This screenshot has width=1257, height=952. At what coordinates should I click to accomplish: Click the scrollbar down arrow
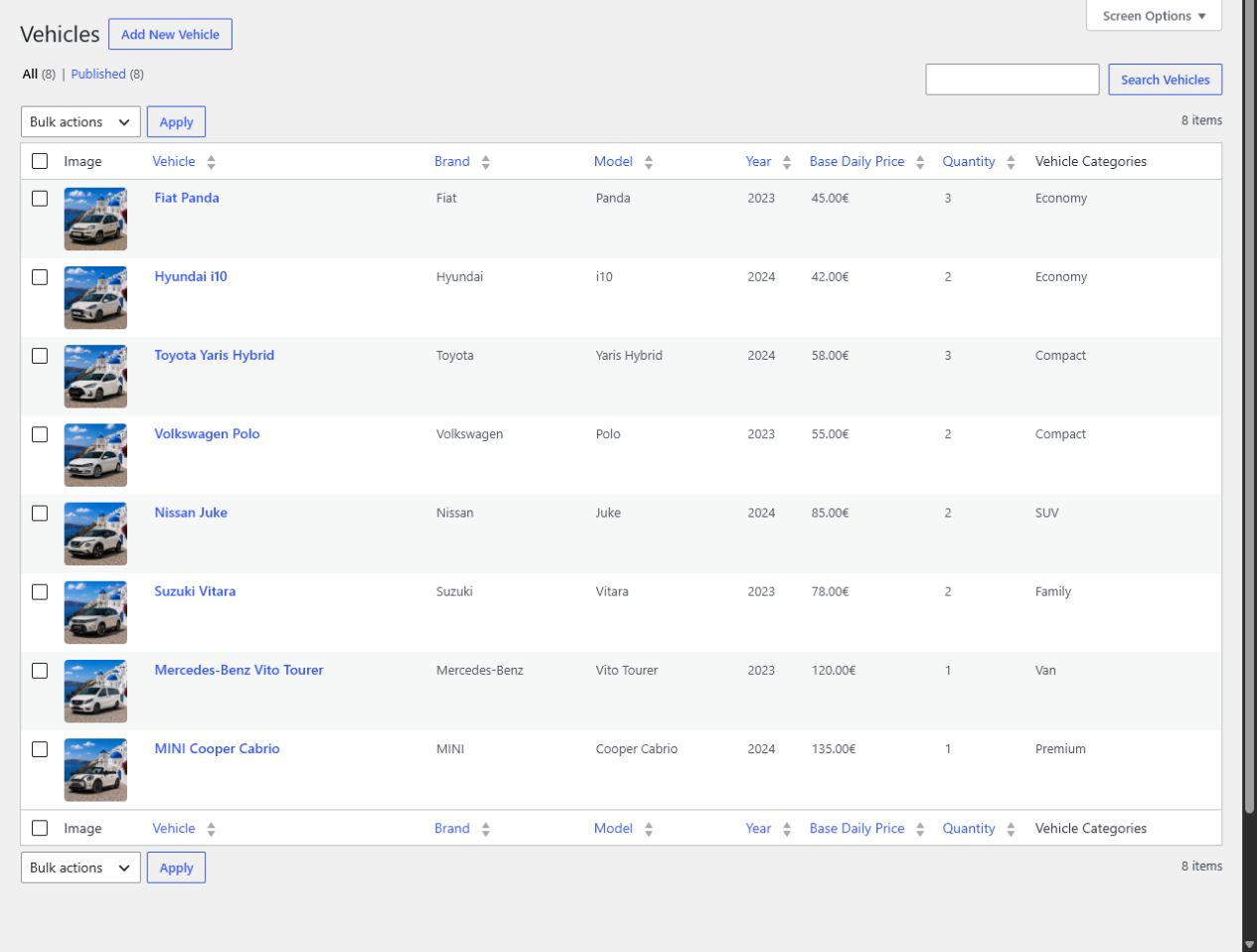coord(1249,944)
